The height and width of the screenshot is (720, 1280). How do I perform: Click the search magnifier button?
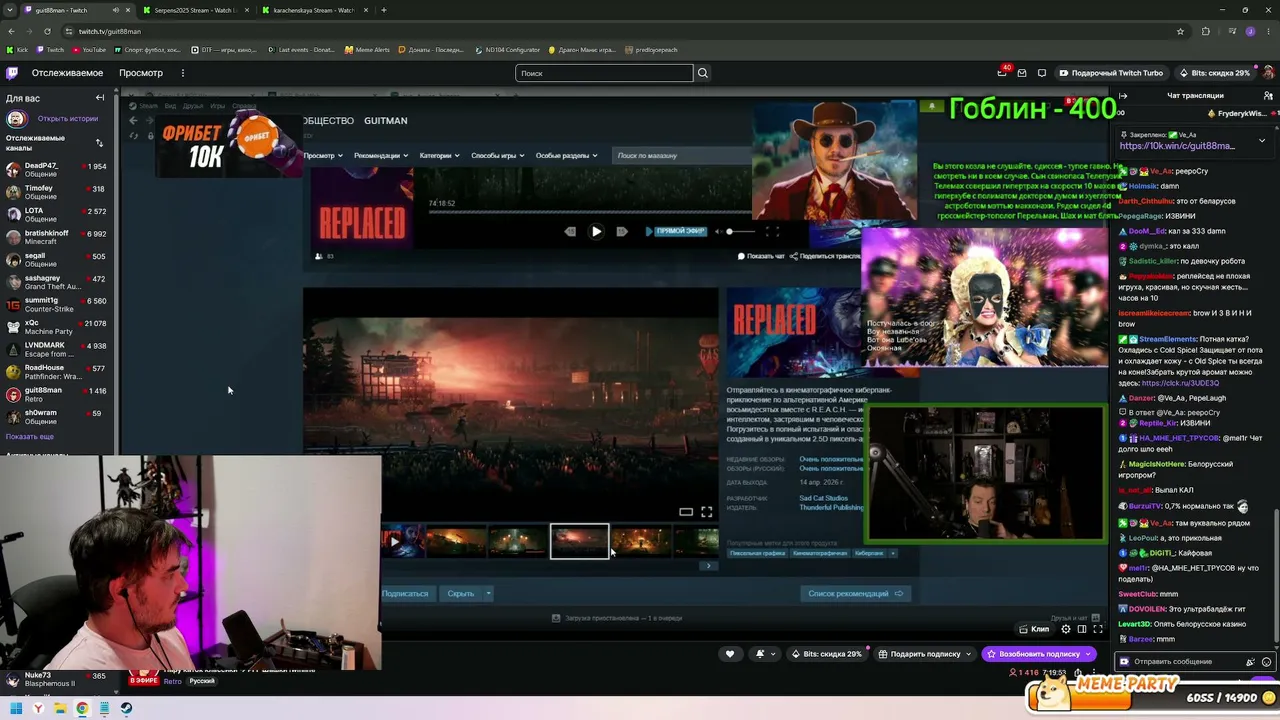tap(703, 73)
